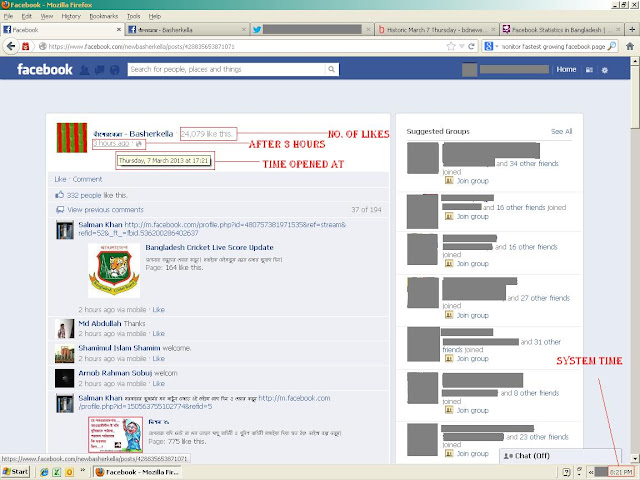Open the Chat (Off) bar
The height and width of the screenshot is (480, 640).
560,456
